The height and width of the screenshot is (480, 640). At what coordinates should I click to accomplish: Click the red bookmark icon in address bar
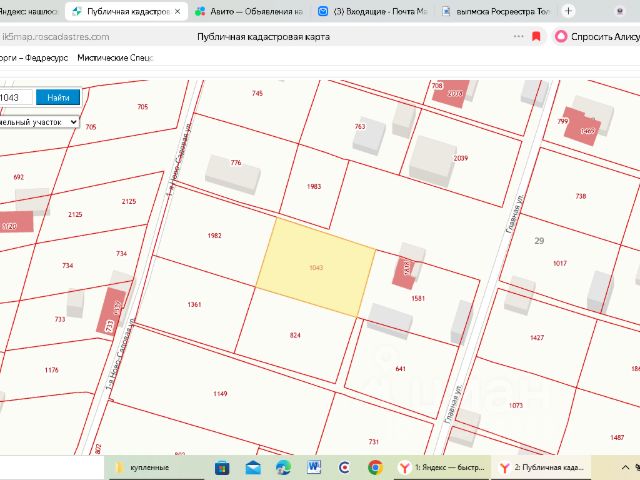[536, 37]
